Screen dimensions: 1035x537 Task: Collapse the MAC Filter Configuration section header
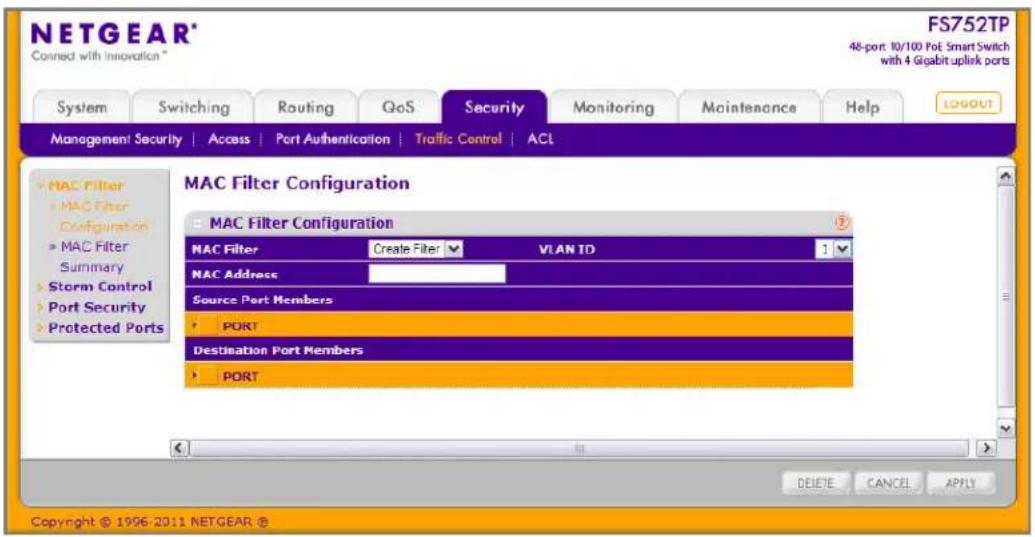point(197,224)
